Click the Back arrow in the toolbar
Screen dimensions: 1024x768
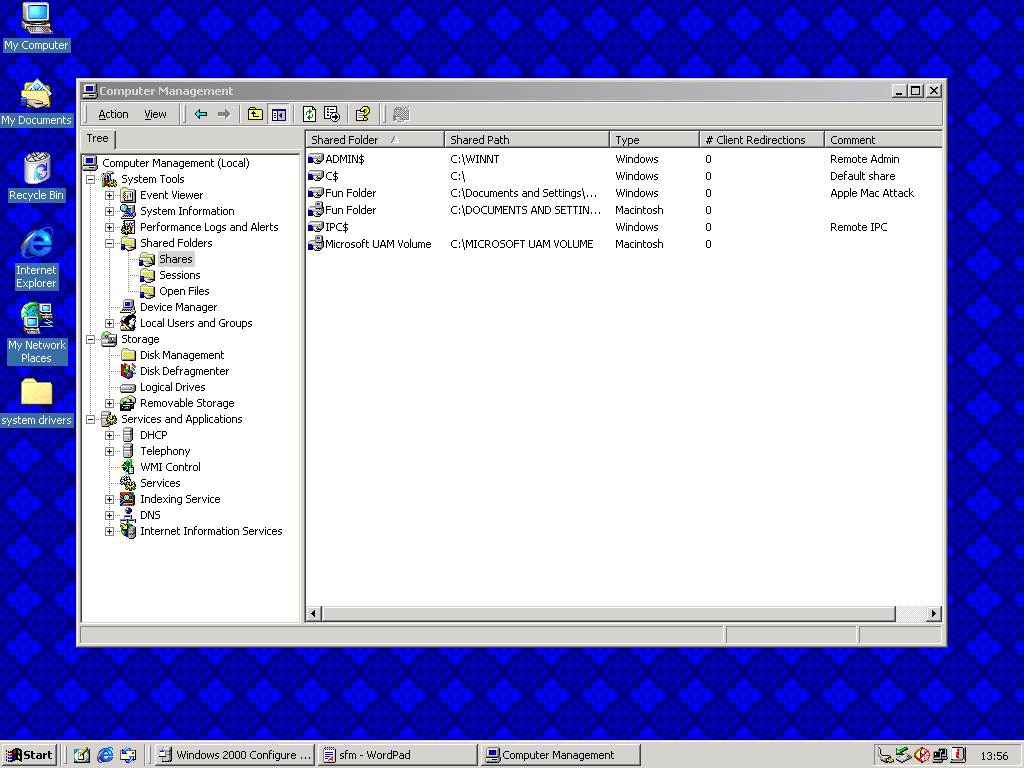click(201, 114)
